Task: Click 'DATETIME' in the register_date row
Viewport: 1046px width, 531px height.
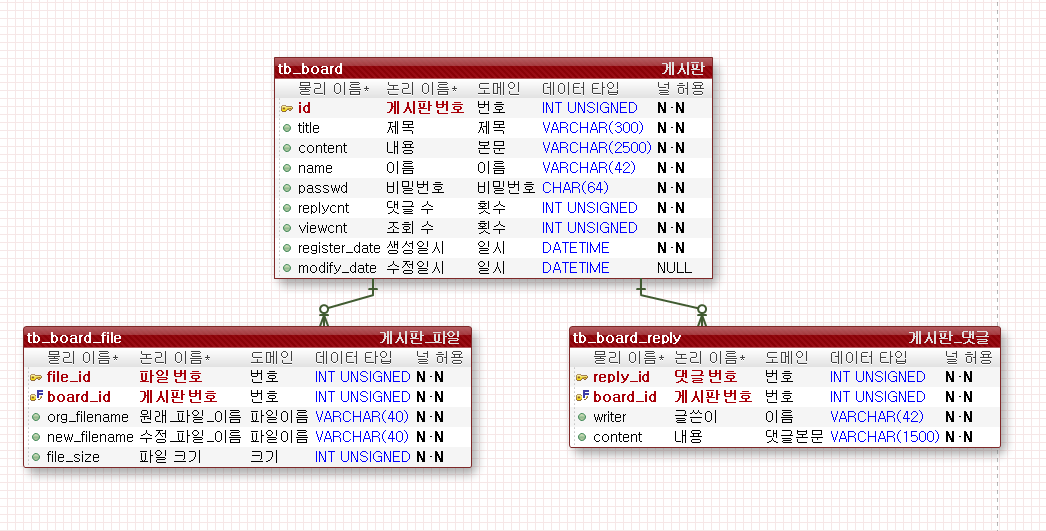Action: tap(576, 248)
